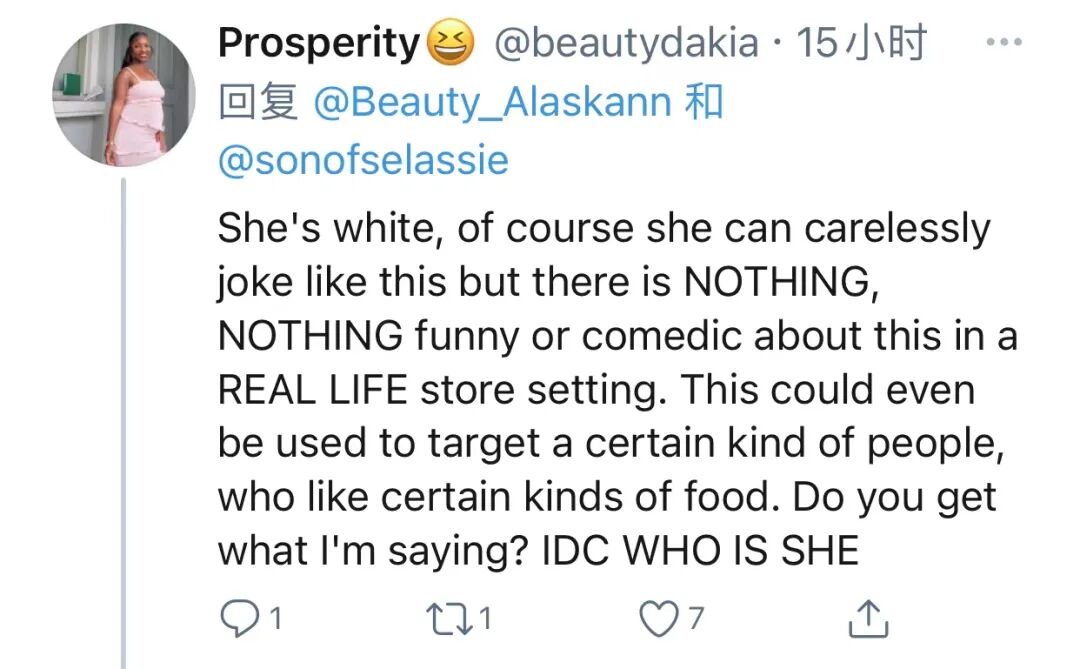Click the 回复 reply-to label
The width and height of the screenshot is (1080, 669).
[x=258, y=102]
